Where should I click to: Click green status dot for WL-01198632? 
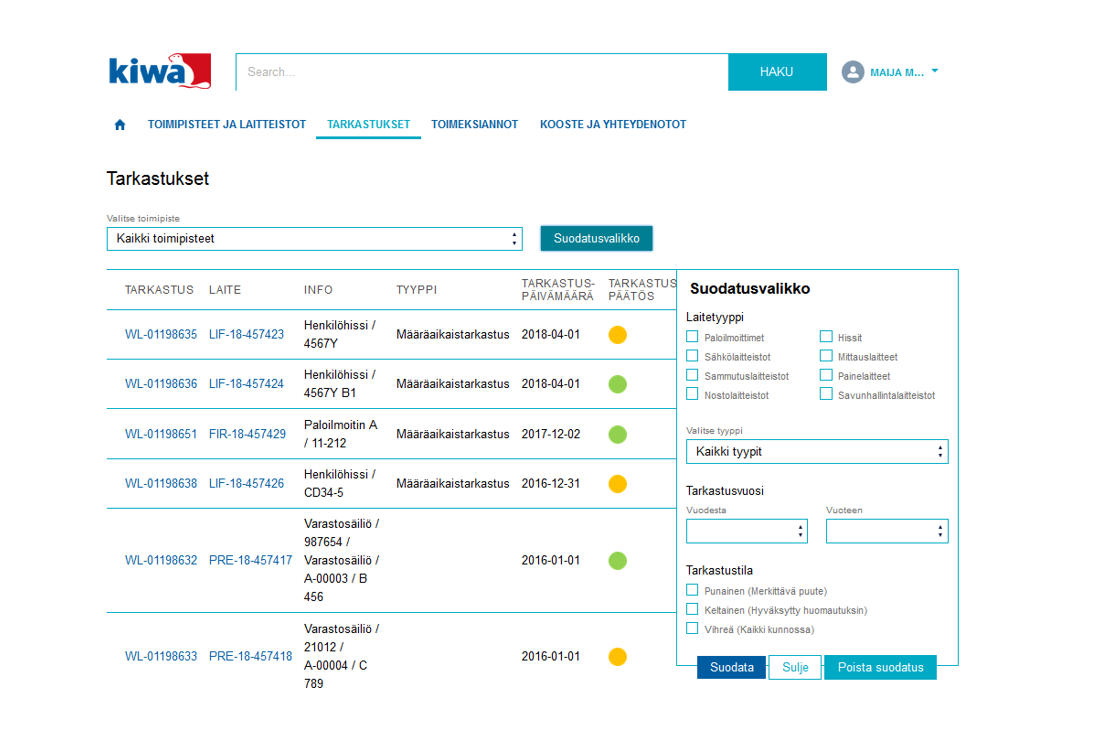tap(618, 560)
